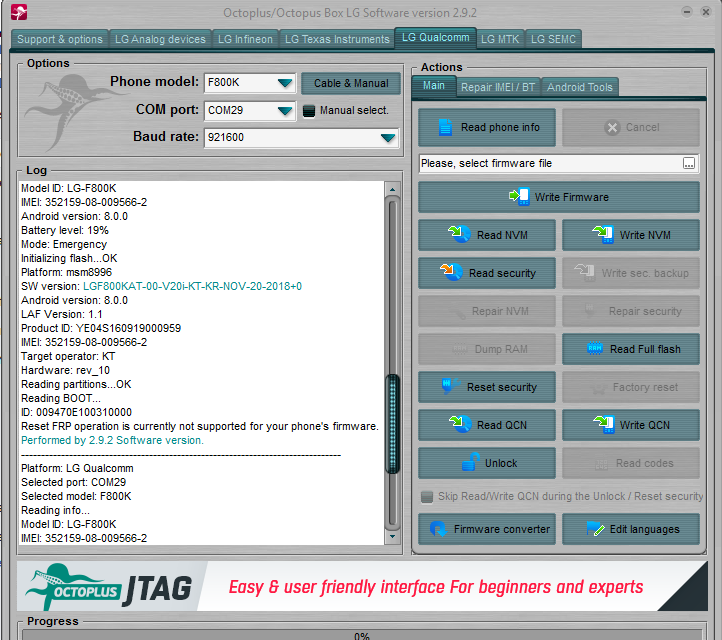The height and width of the screenshot is (640, 722).
Task: Switch to LG Texas Instruments tab
Action: (337, 39)
